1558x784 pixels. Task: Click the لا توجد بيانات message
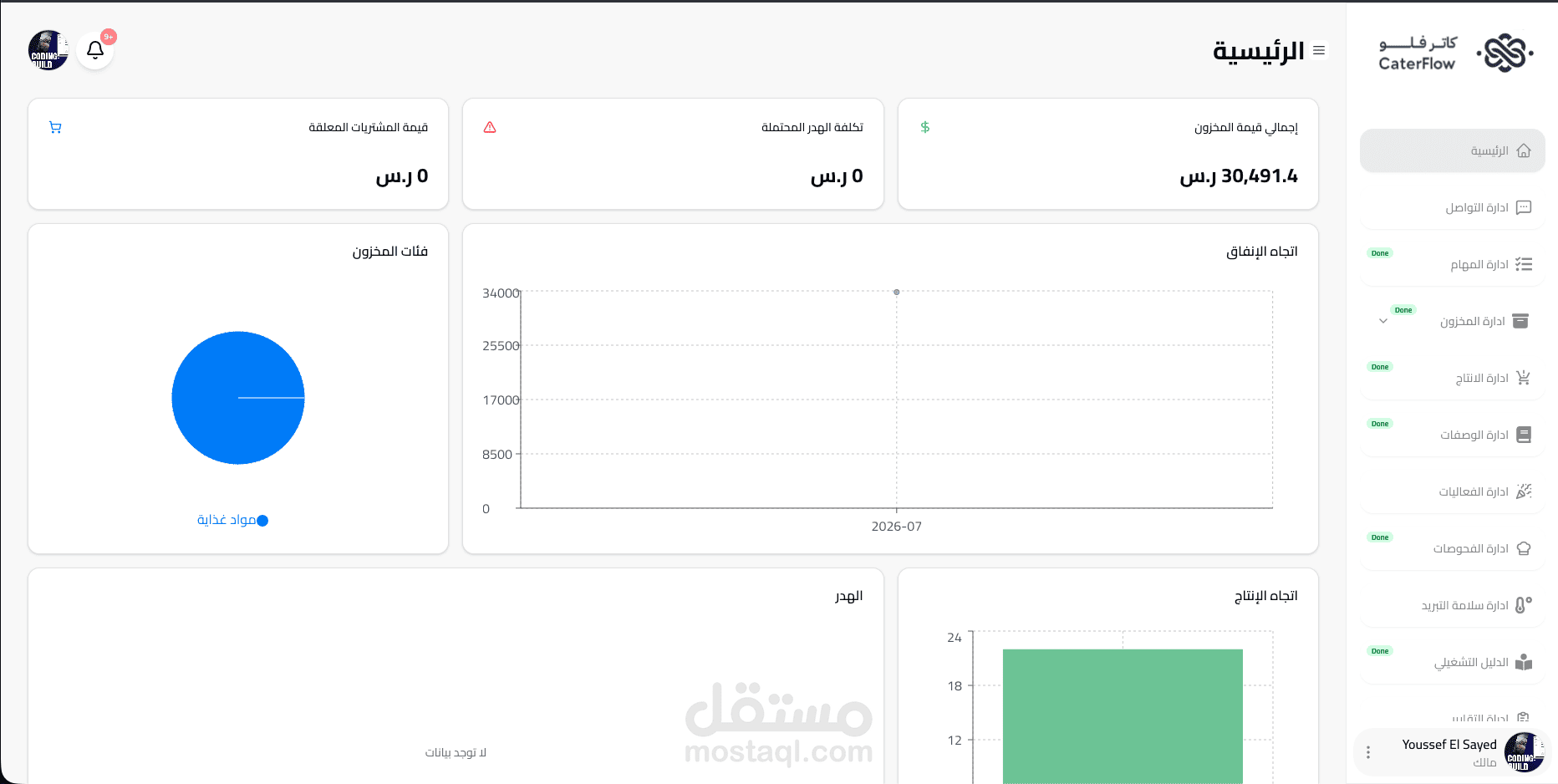pyautogui.click(x=456, y=753)
